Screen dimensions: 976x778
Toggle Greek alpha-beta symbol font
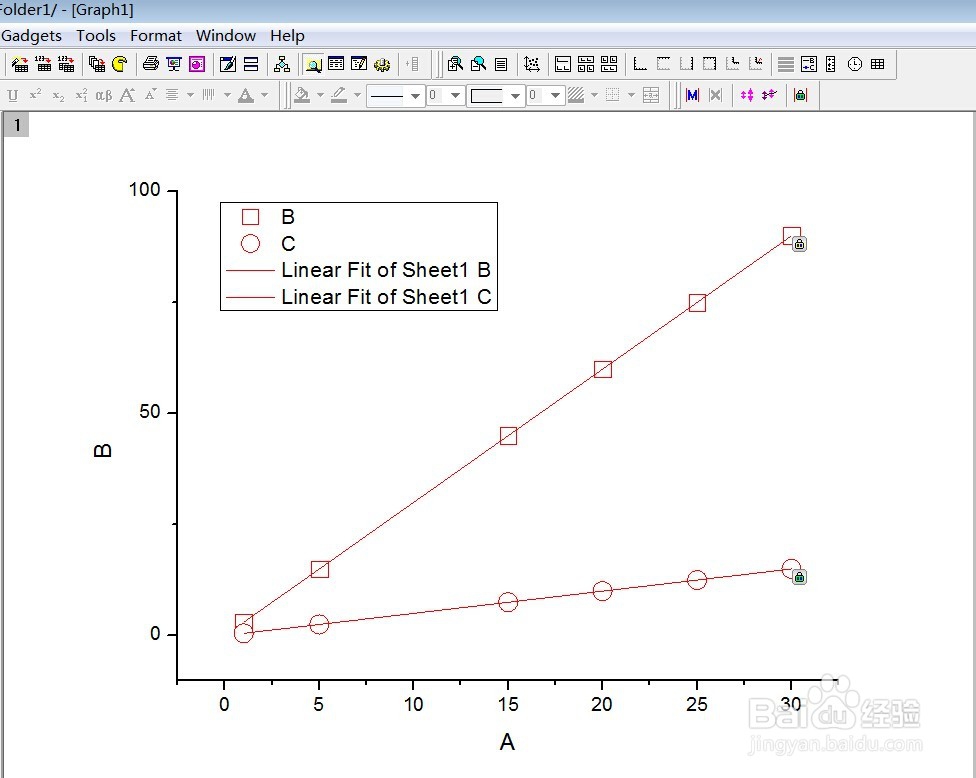point(104,95)
